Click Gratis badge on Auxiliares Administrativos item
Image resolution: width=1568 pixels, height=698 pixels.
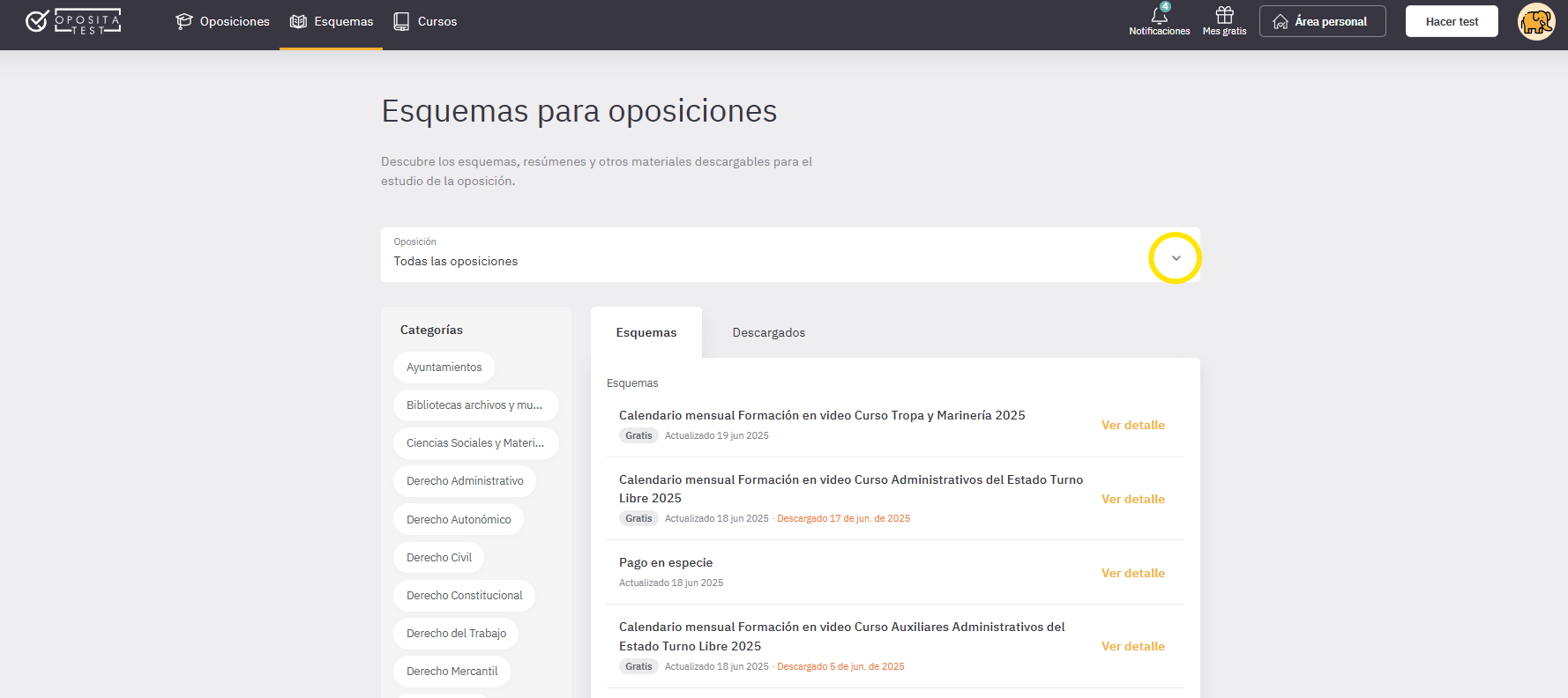point(638,666)
